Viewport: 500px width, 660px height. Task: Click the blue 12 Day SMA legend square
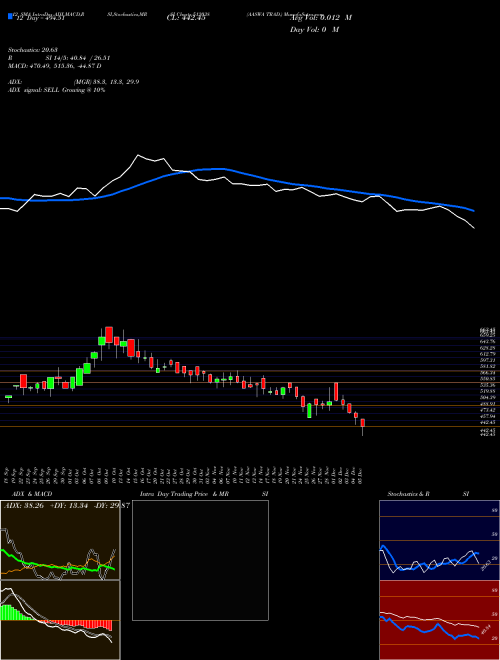pyautogui.click(x=10, y=16)
